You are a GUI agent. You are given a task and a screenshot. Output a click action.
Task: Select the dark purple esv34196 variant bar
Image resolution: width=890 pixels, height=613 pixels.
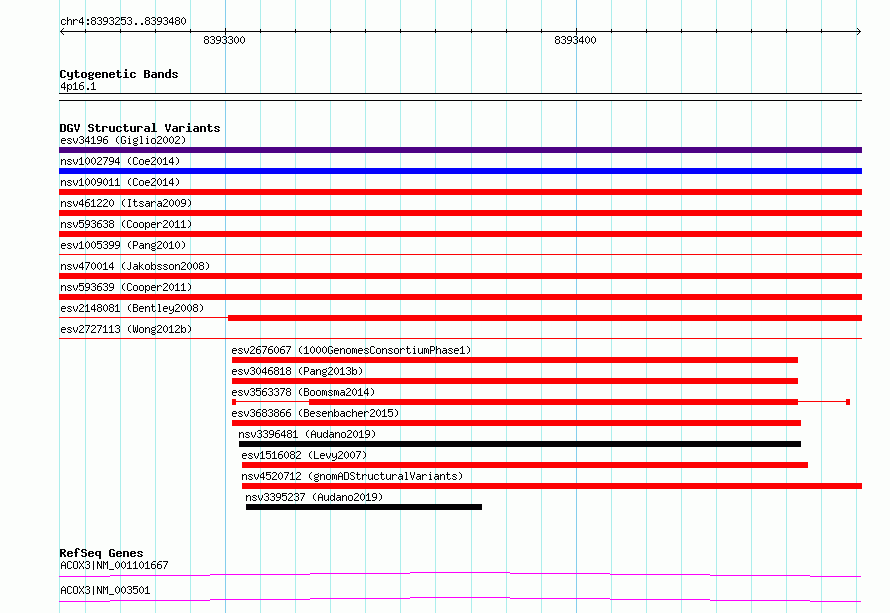coord(460,150)
